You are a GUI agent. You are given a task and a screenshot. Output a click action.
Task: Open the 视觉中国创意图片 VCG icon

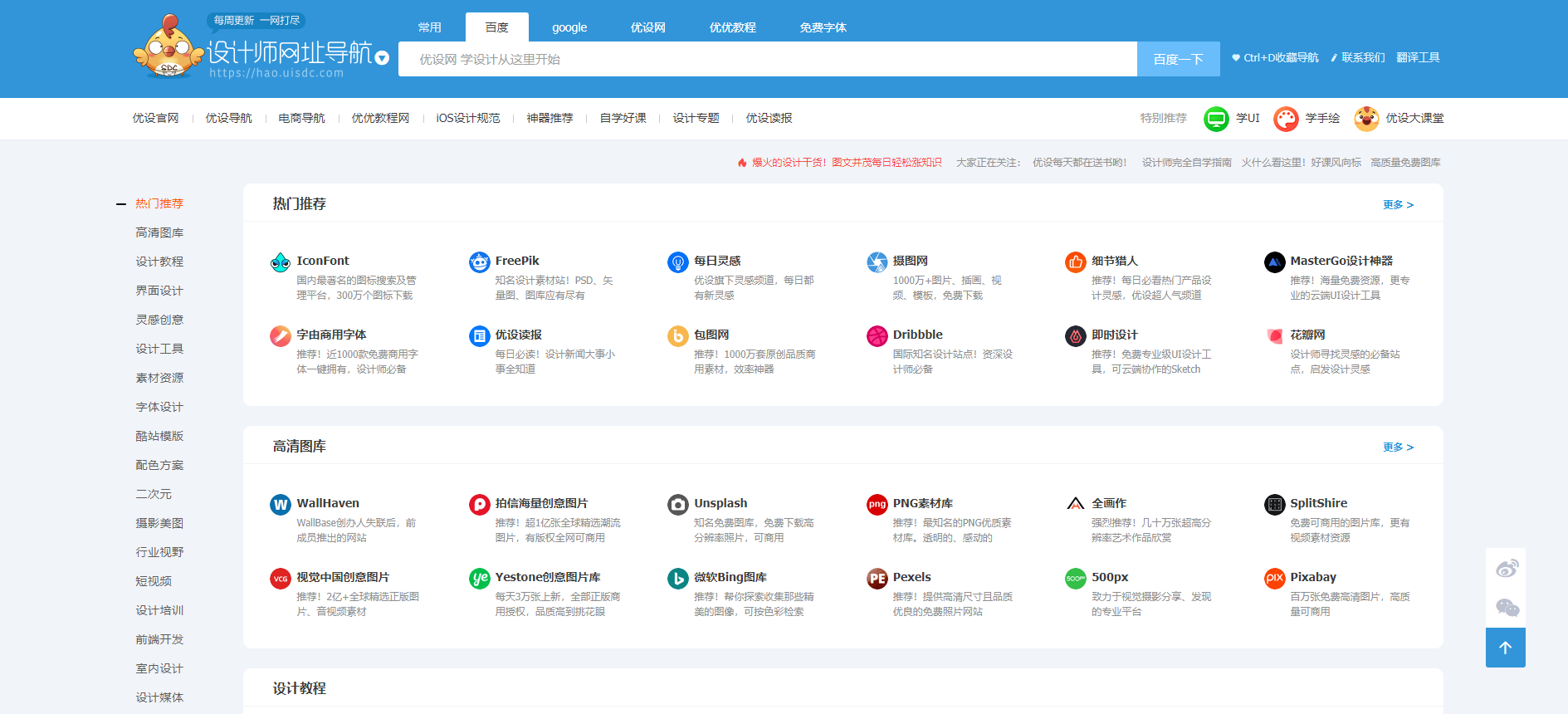281,579
